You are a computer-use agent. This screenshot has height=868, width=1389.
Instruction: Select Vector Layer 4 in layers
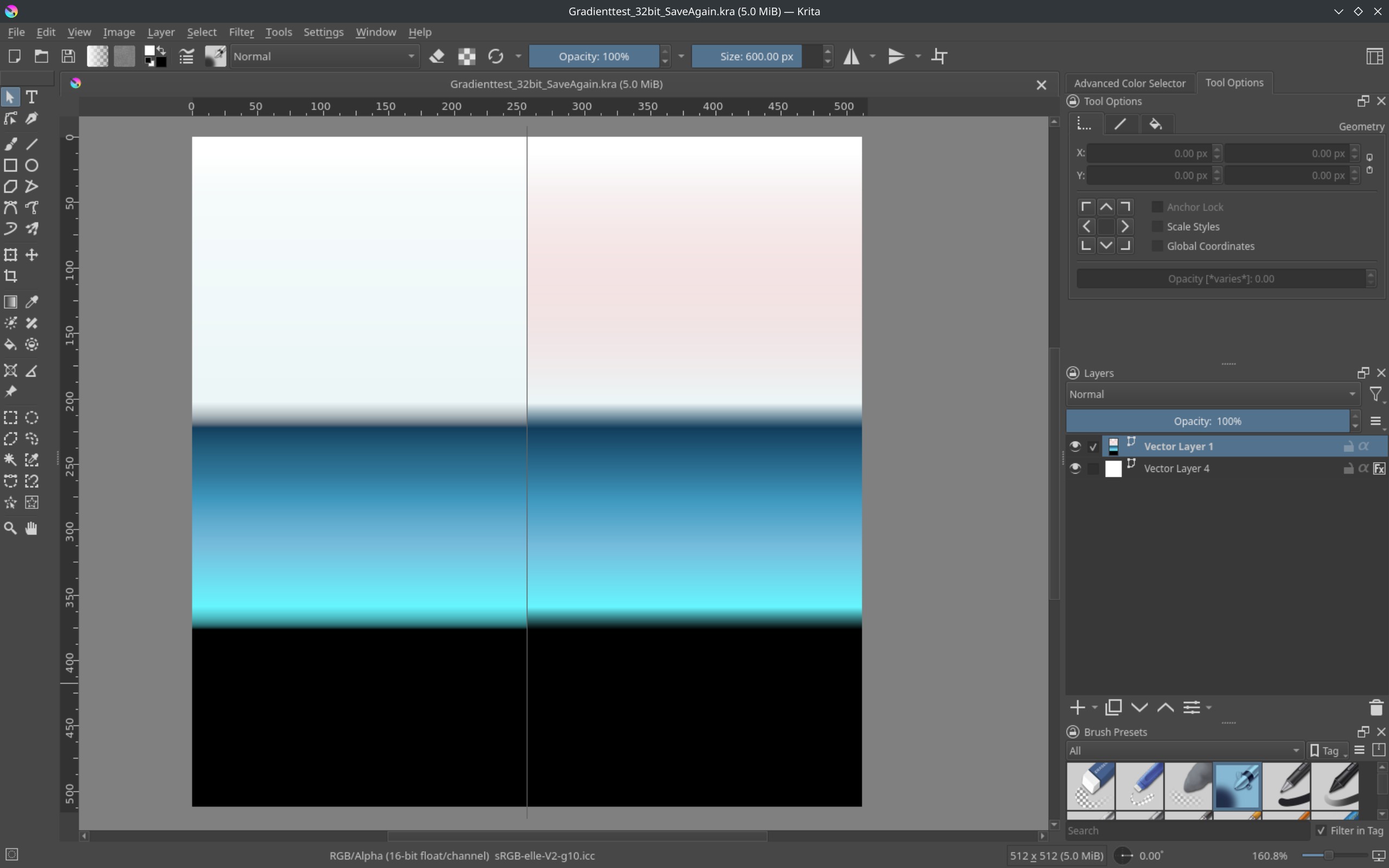coord(1177,468)
